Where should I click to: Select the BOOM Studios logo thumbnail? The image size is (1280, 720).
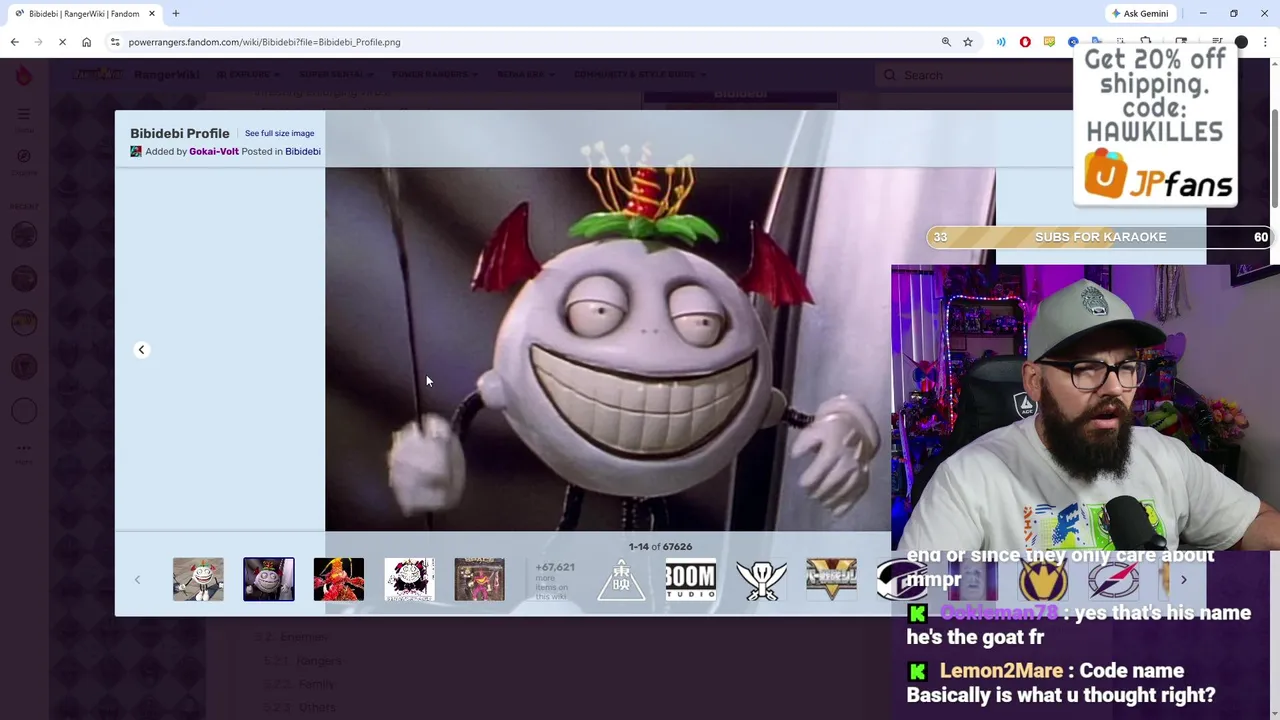pyautogui.click(x=691, y=579)
